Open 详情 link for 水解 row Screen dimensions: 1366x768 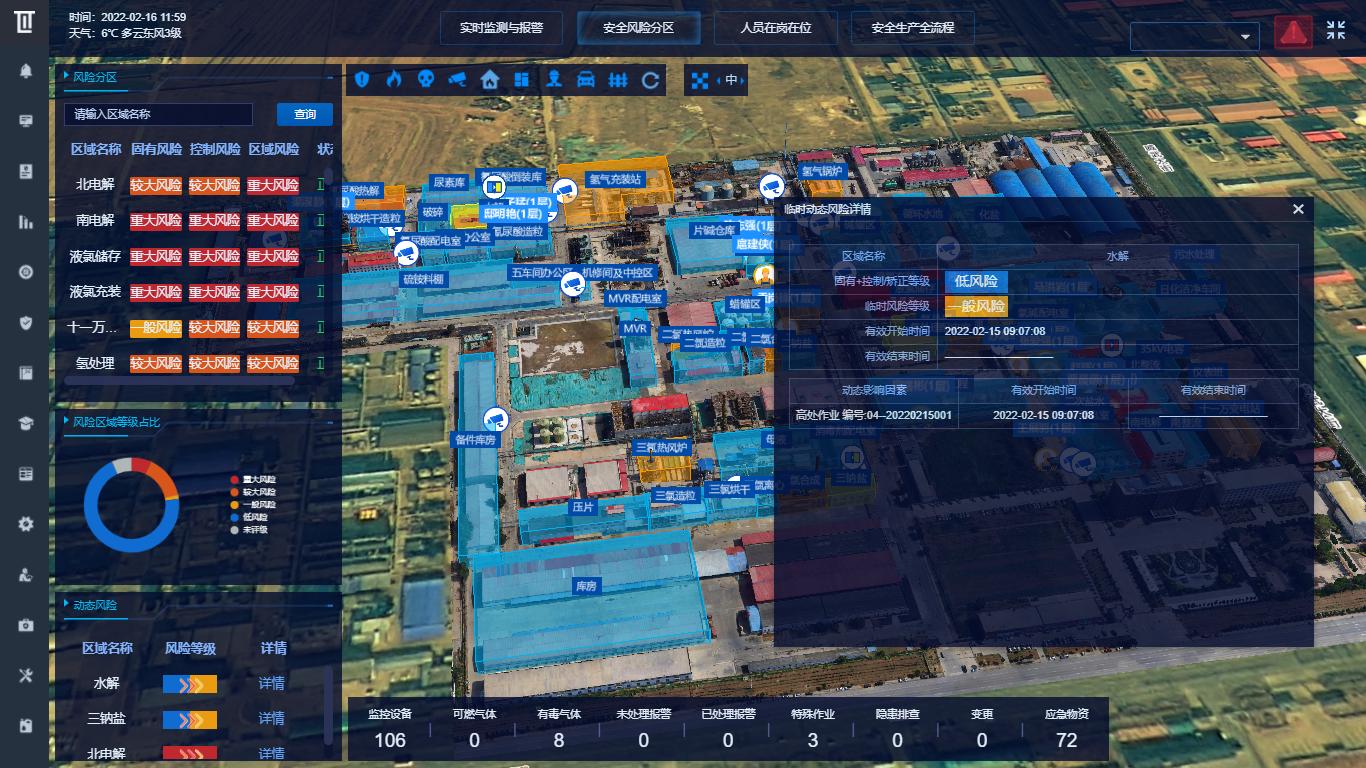[x=272, y=684]
